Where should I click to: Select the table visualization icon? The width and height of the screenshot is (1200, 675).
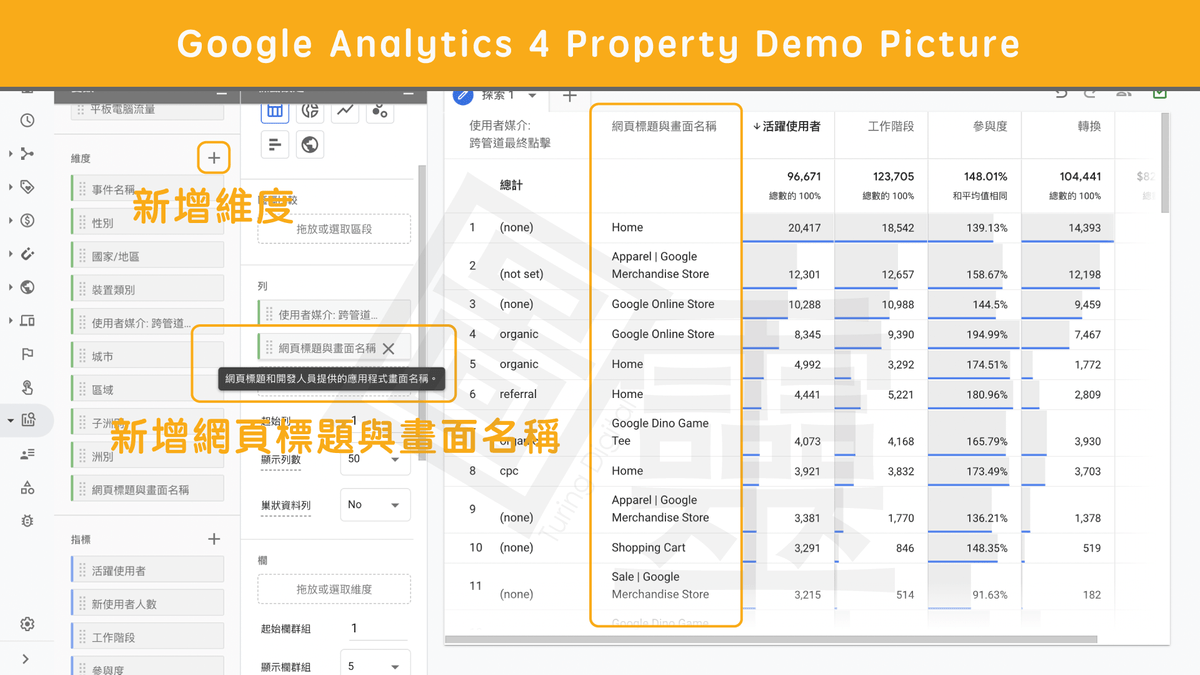point(275,111)
